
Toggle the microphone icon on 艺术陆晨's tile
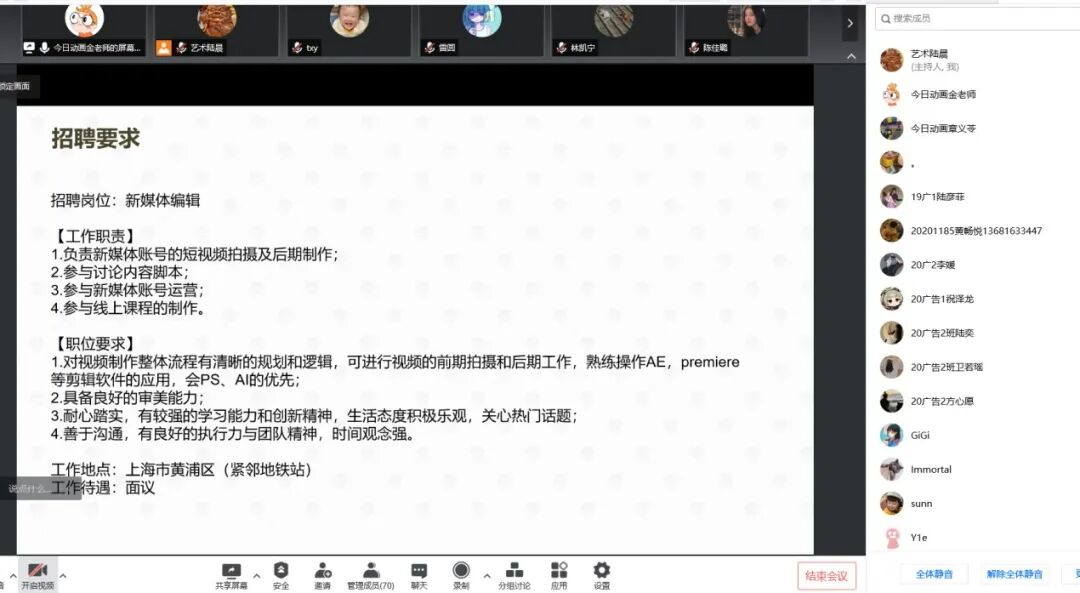pos(181,45)
